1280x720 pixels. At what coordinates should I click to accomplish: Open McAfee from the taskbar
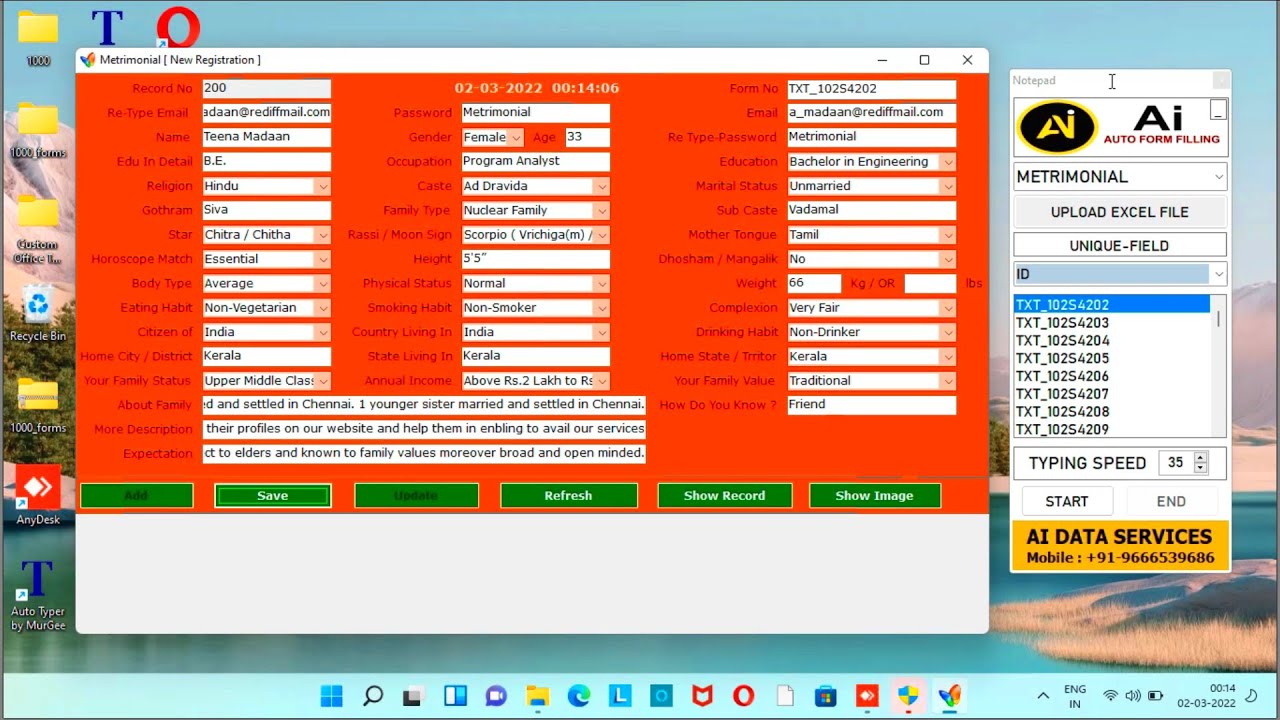702,695
